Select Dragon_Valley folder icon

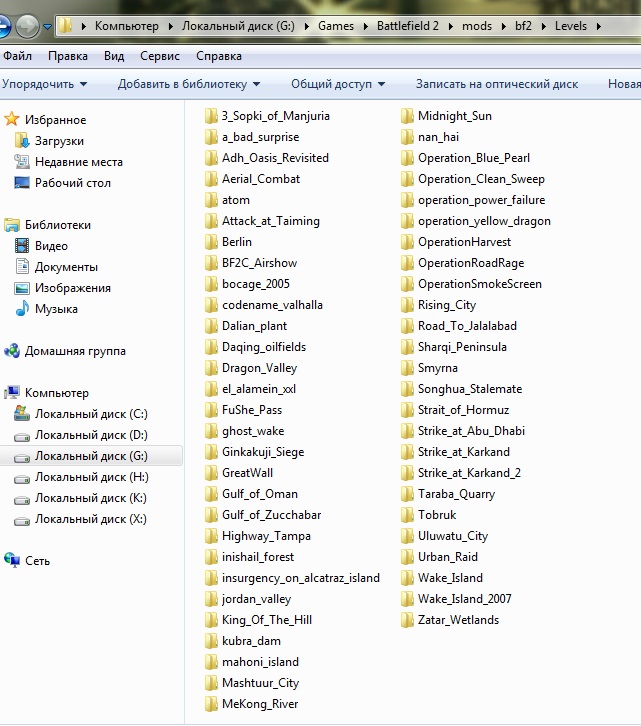coord(211,368)
